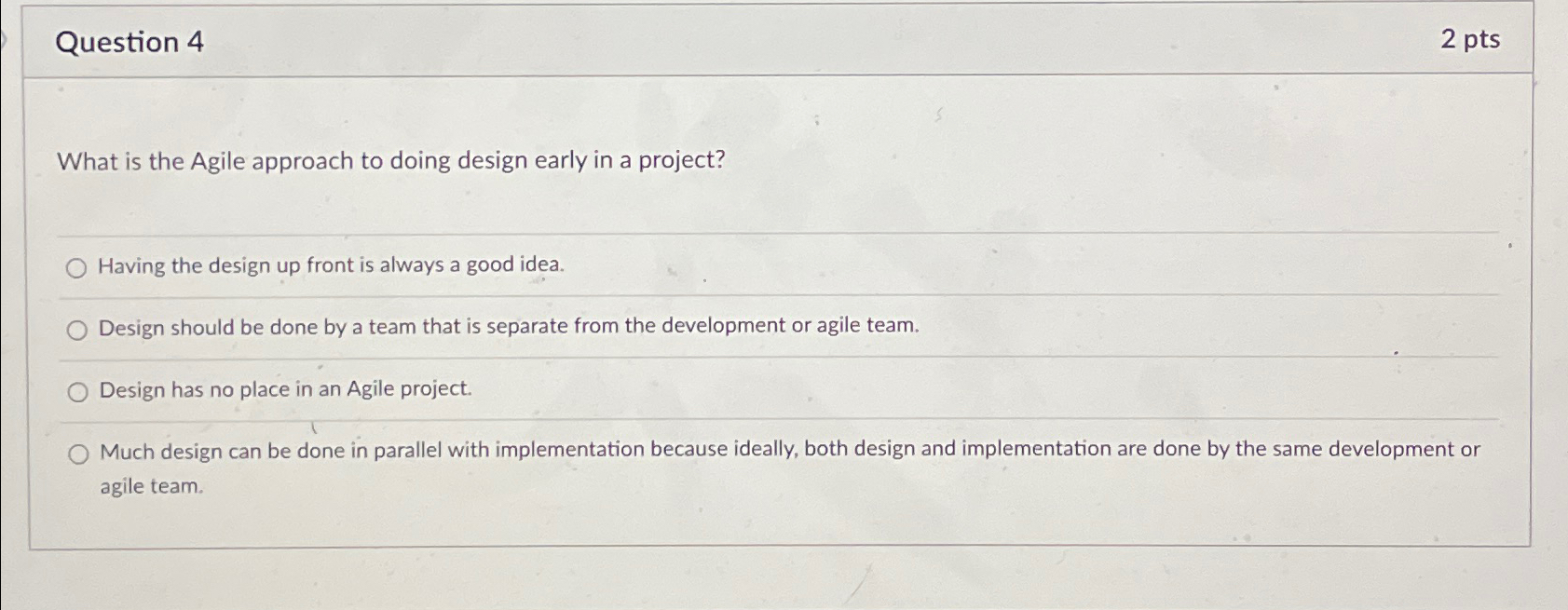1568x610 pixels.
Task: Click the radio circle beside the first answer
Action: [x=76, y=265]
